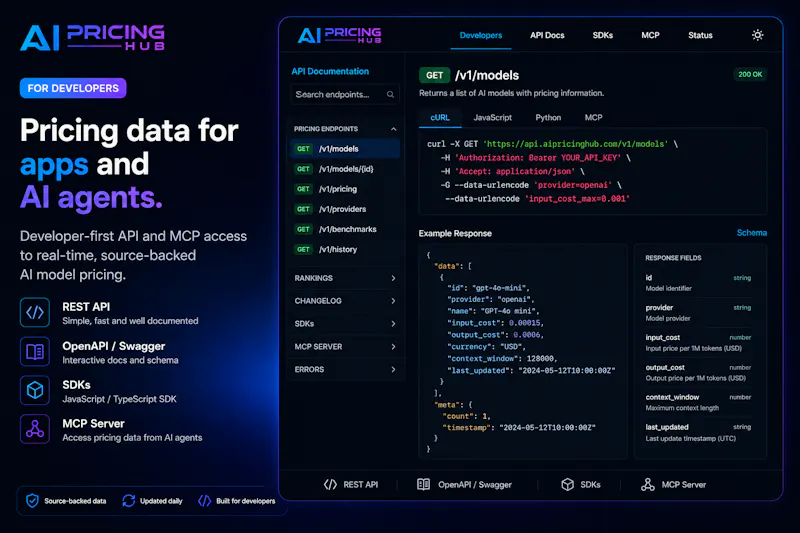
Task: Select the GET /v1/models endpoint
Action: [345, 149]
